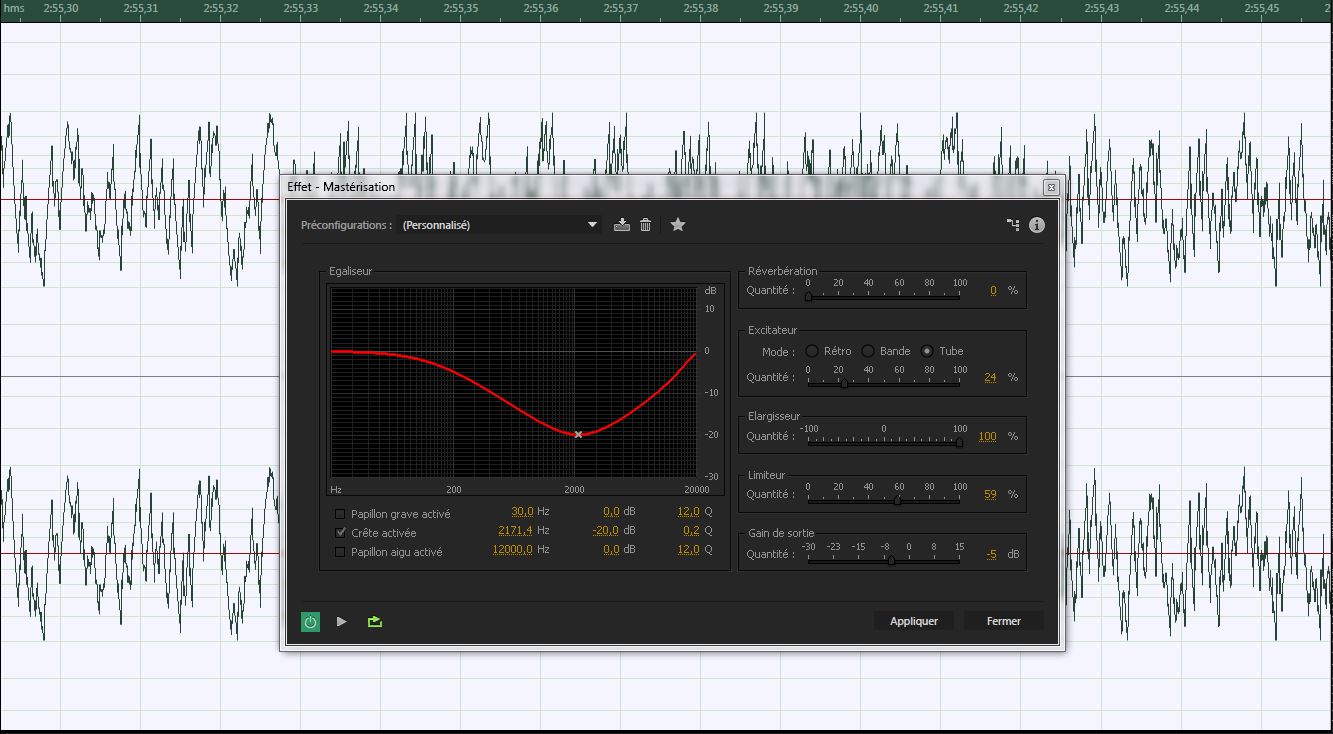Mark preset as favorite with star icon

click(678, 225)
